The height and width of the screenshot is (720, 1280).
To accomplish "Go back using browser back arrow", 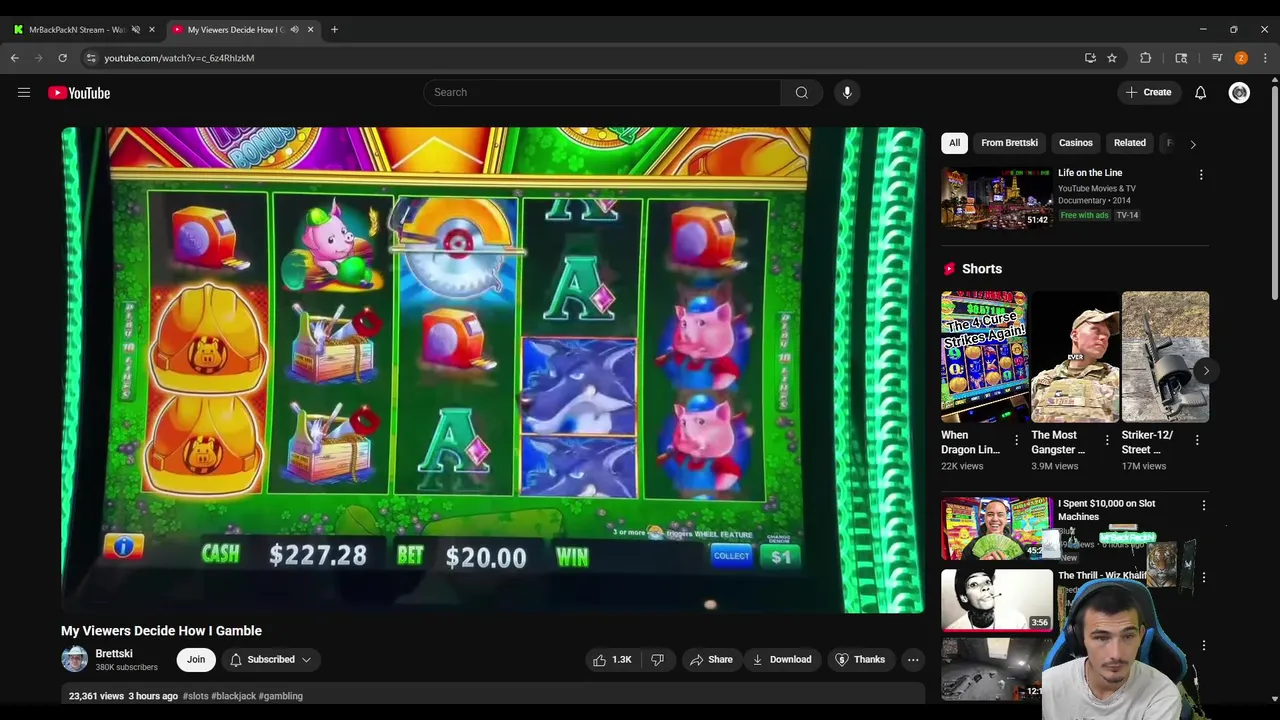I will [15, 58].
